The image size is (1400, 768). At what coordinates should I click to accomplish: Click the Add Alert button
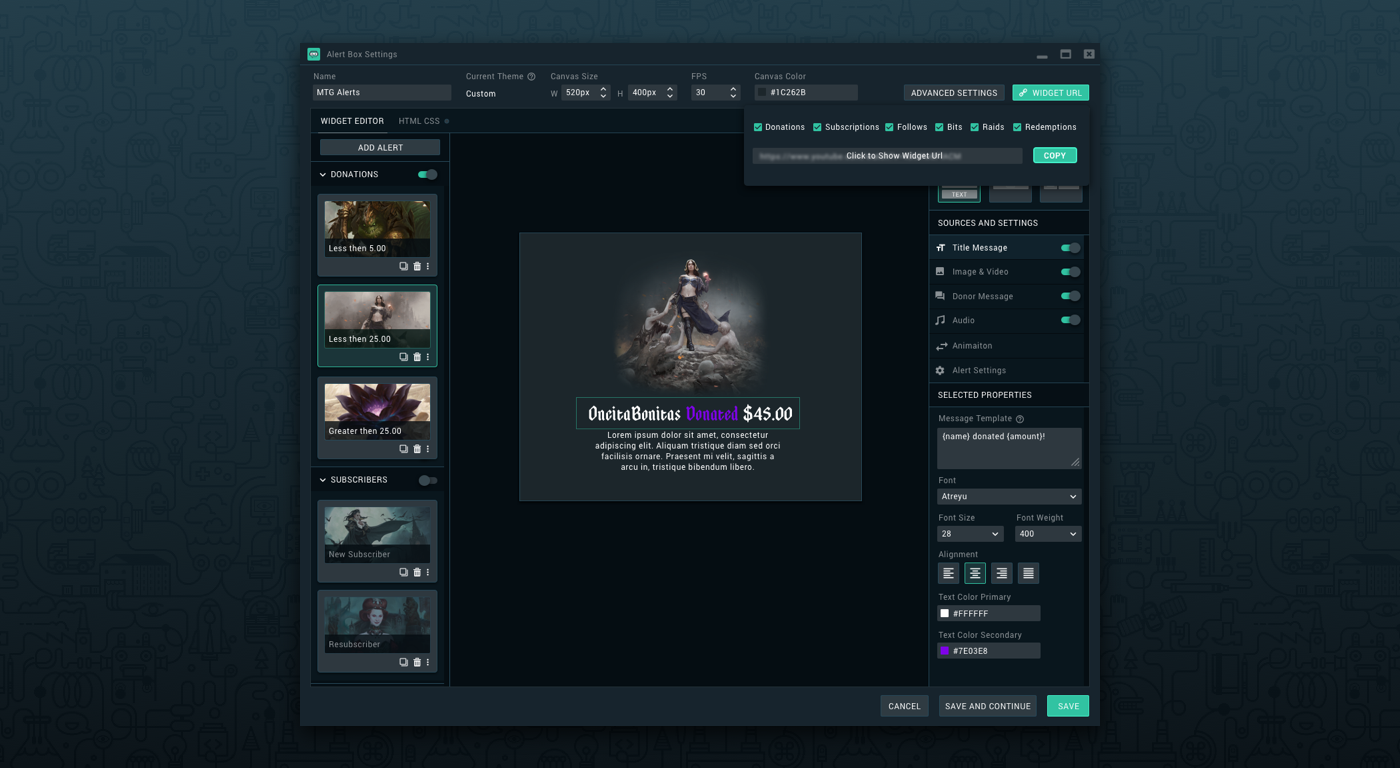point(380,147)
